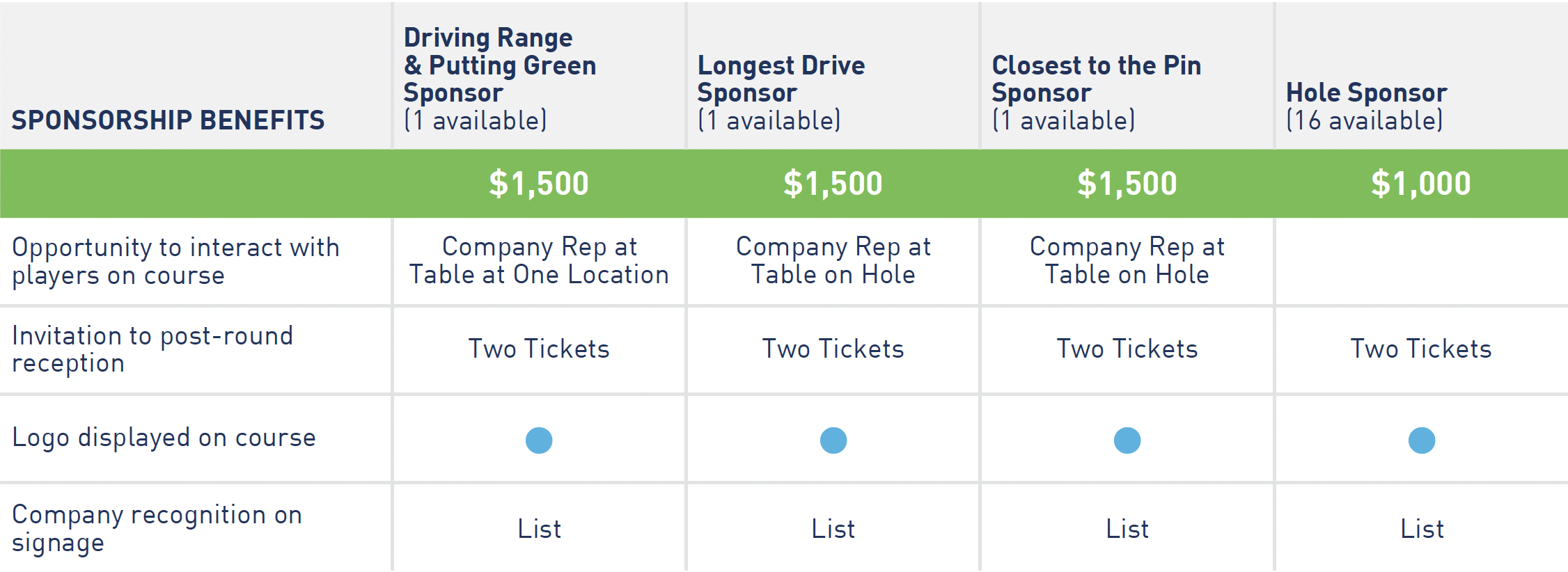
Task: Click Logo displayed on course row label
Action: [x=164, y=438]
